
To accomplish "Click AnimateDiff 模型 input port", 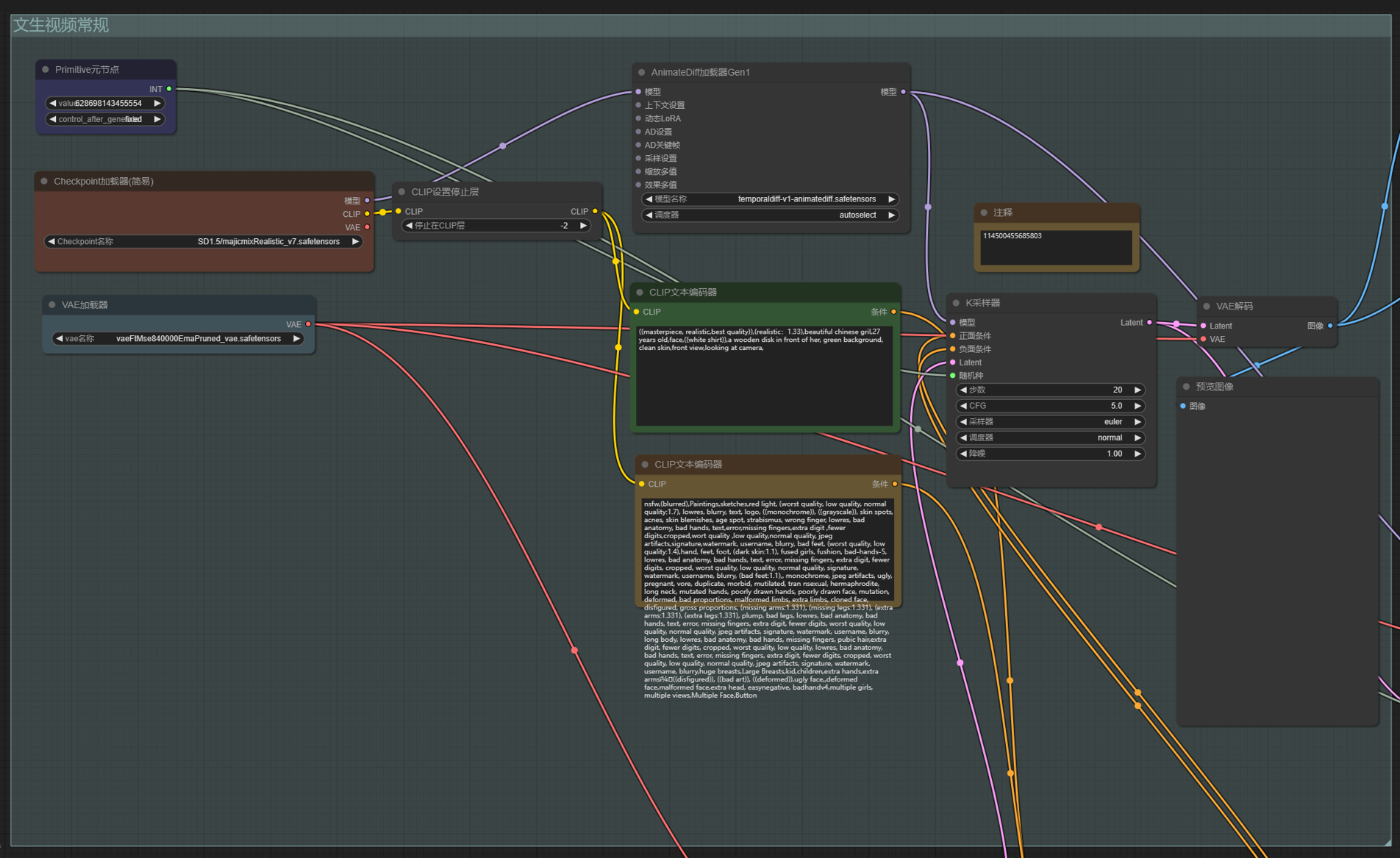I will click(x=638, y=92).
